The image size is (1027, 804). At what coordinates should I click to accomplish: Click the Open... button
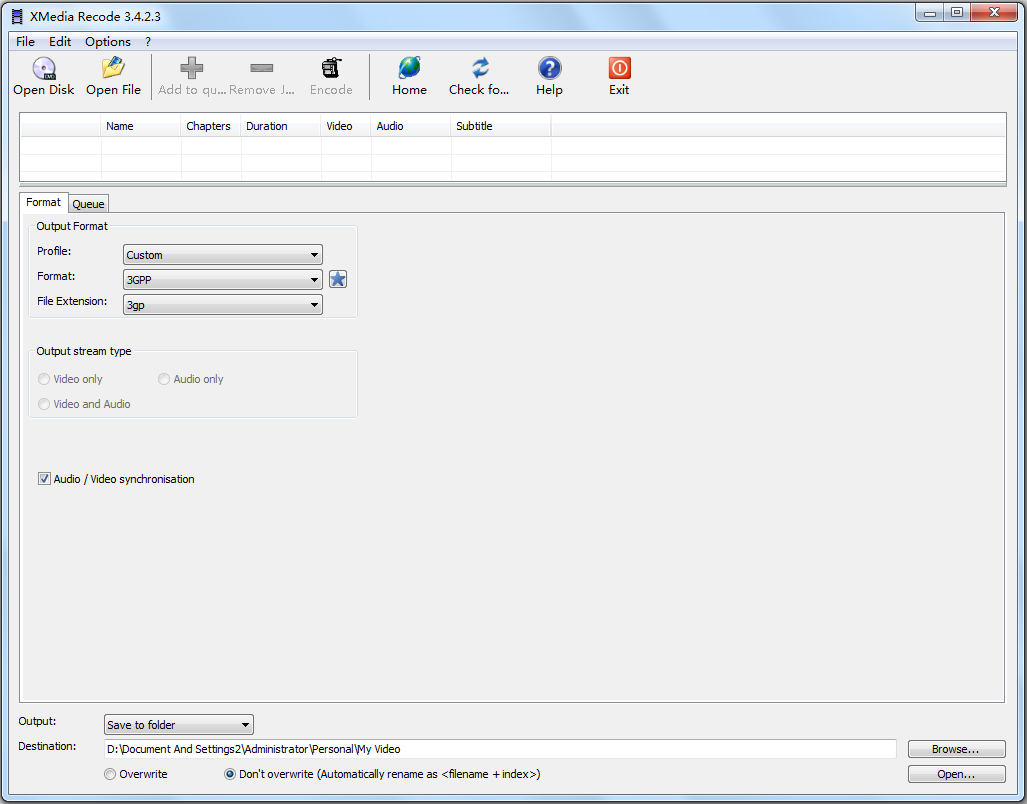956,774
